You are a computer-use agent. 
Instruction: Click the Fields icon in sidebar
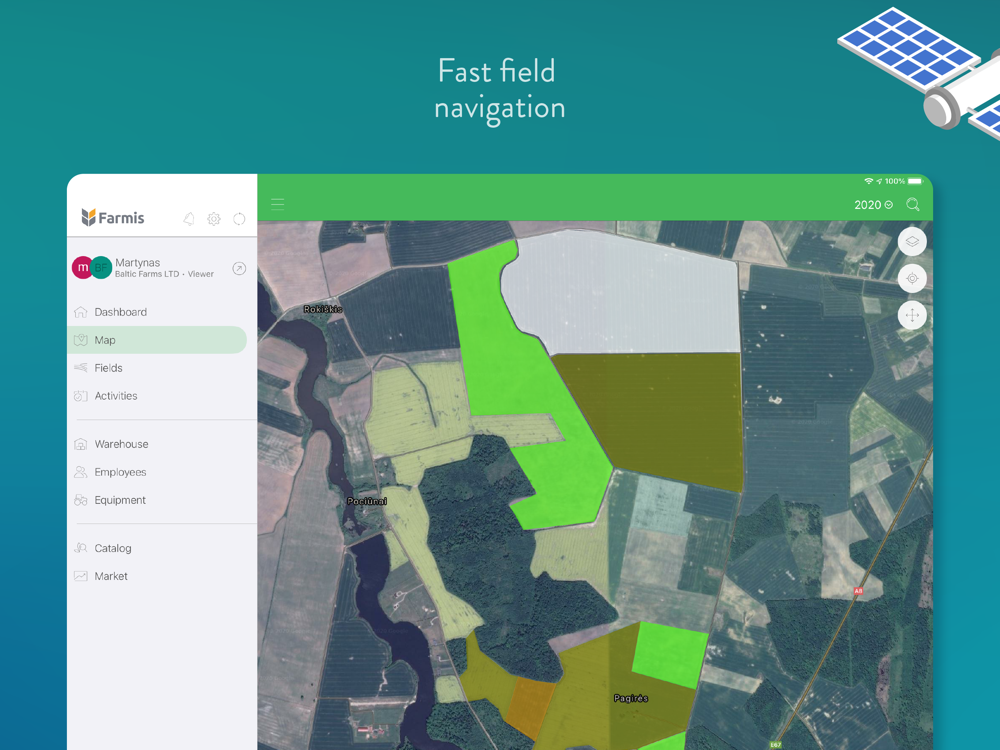[x=80, y=367]
